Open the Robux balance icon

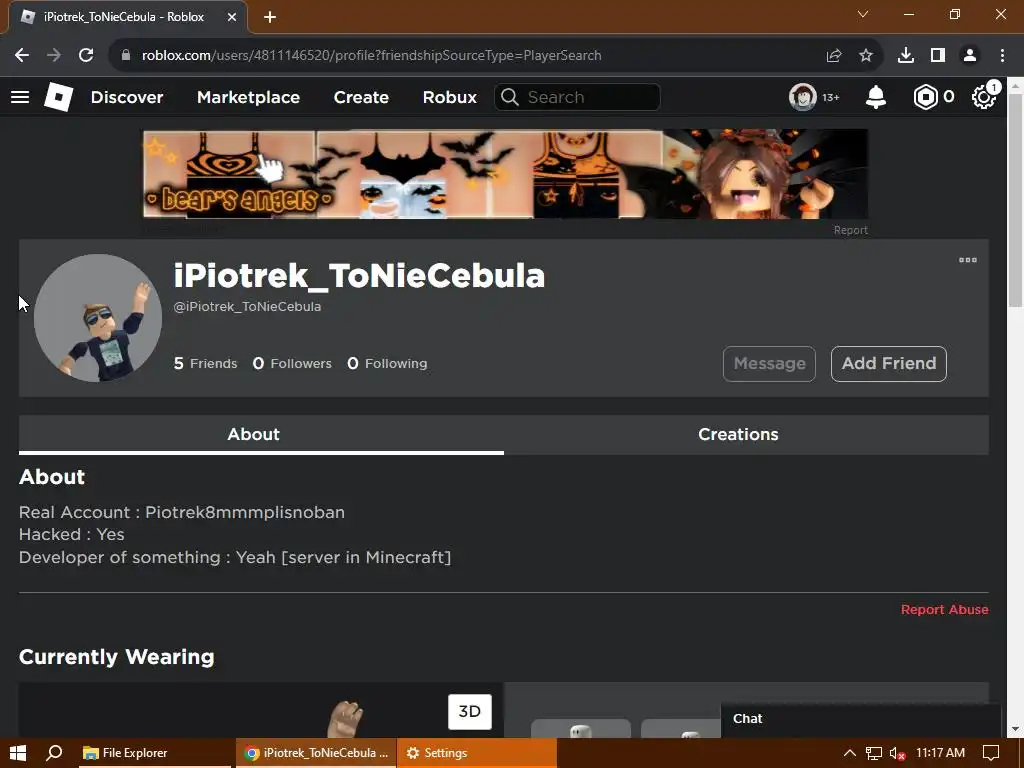pos(925,97)
